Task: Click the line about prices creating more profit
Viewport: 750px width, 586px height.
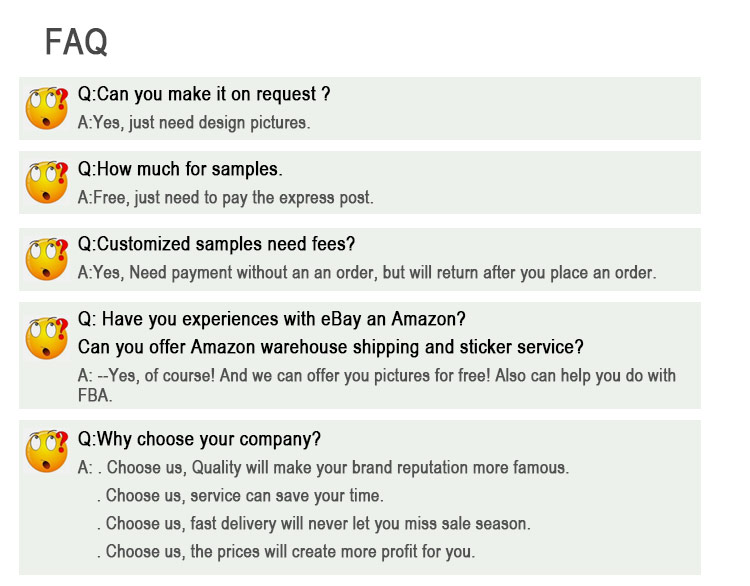Action: (x=286, y=551)
